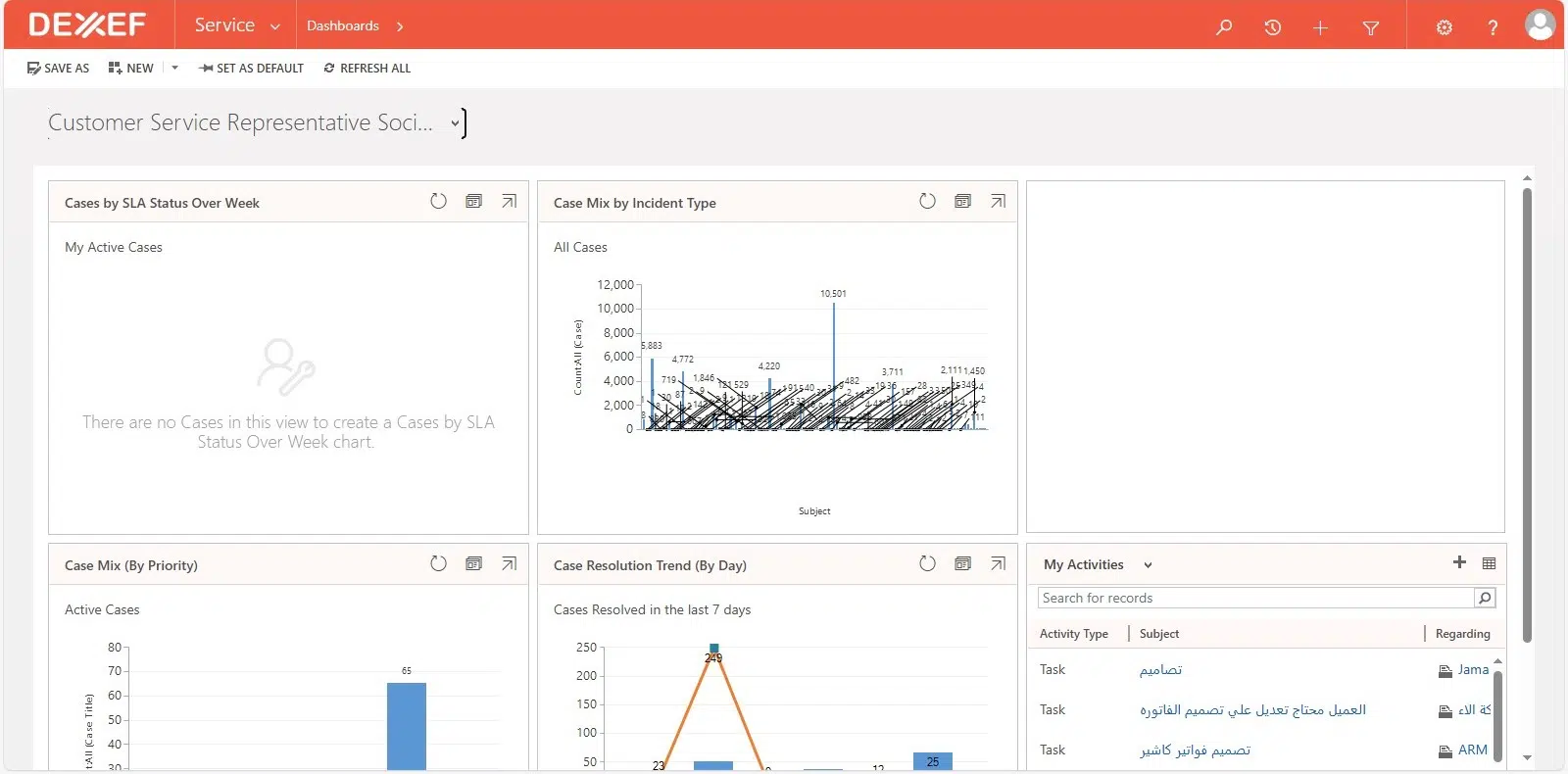Expand the Case Mix by Incident Type chart

[x=998, y=202]
